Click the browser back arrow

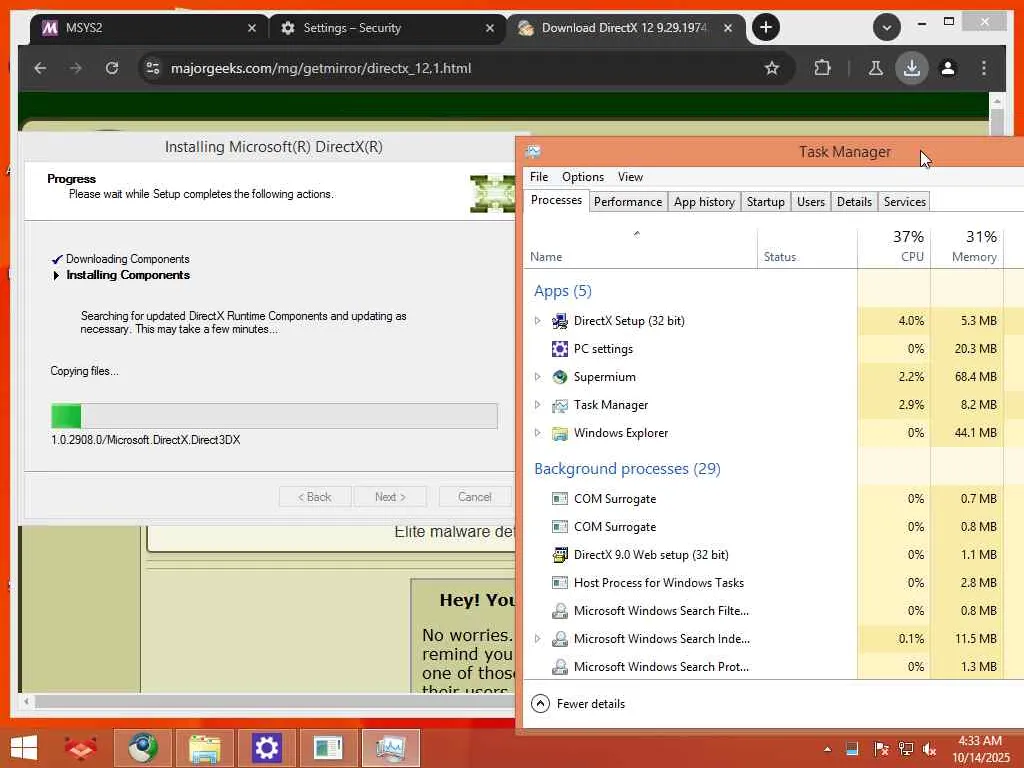click(x=40, y=68)
